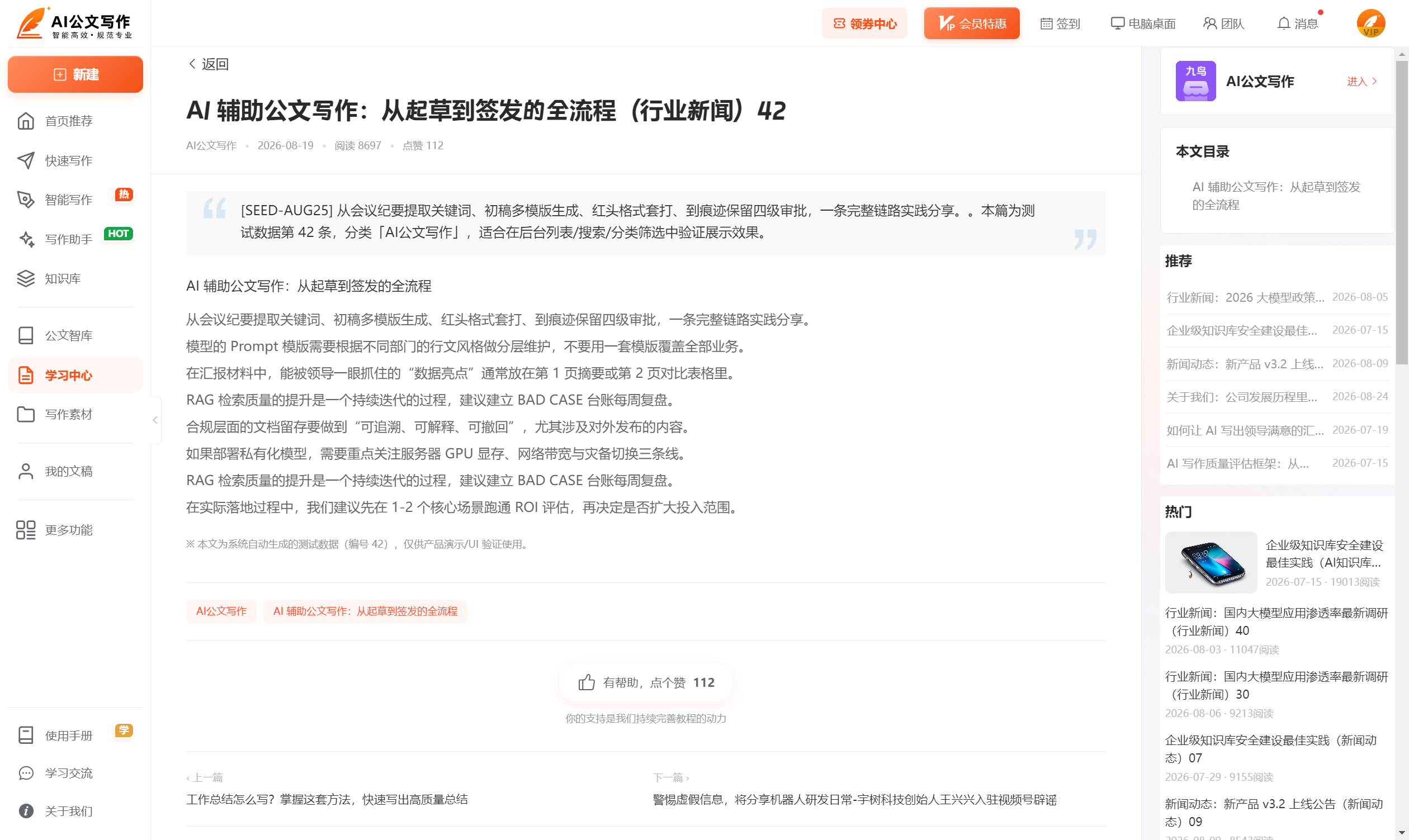The height and width of the screenshot is (840, 1409).
Task: Open previous article 工作总结怎么写
Action: [327, 799]
